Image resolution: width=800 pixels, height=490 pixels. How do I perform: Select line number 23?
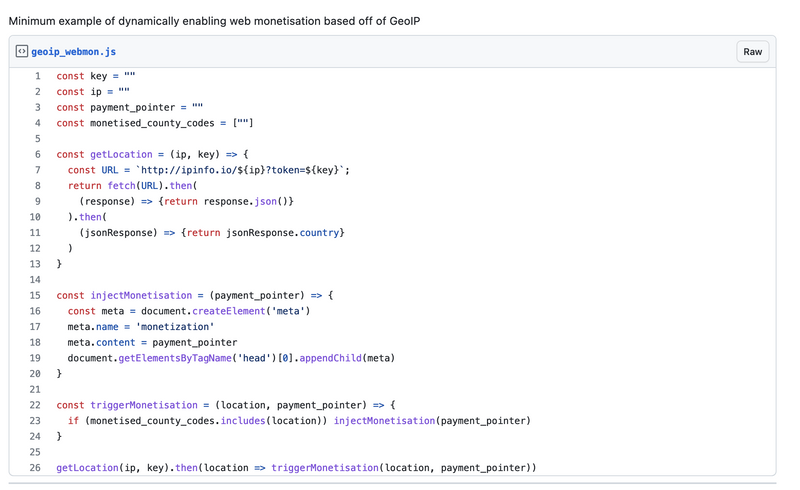[35, 421]
